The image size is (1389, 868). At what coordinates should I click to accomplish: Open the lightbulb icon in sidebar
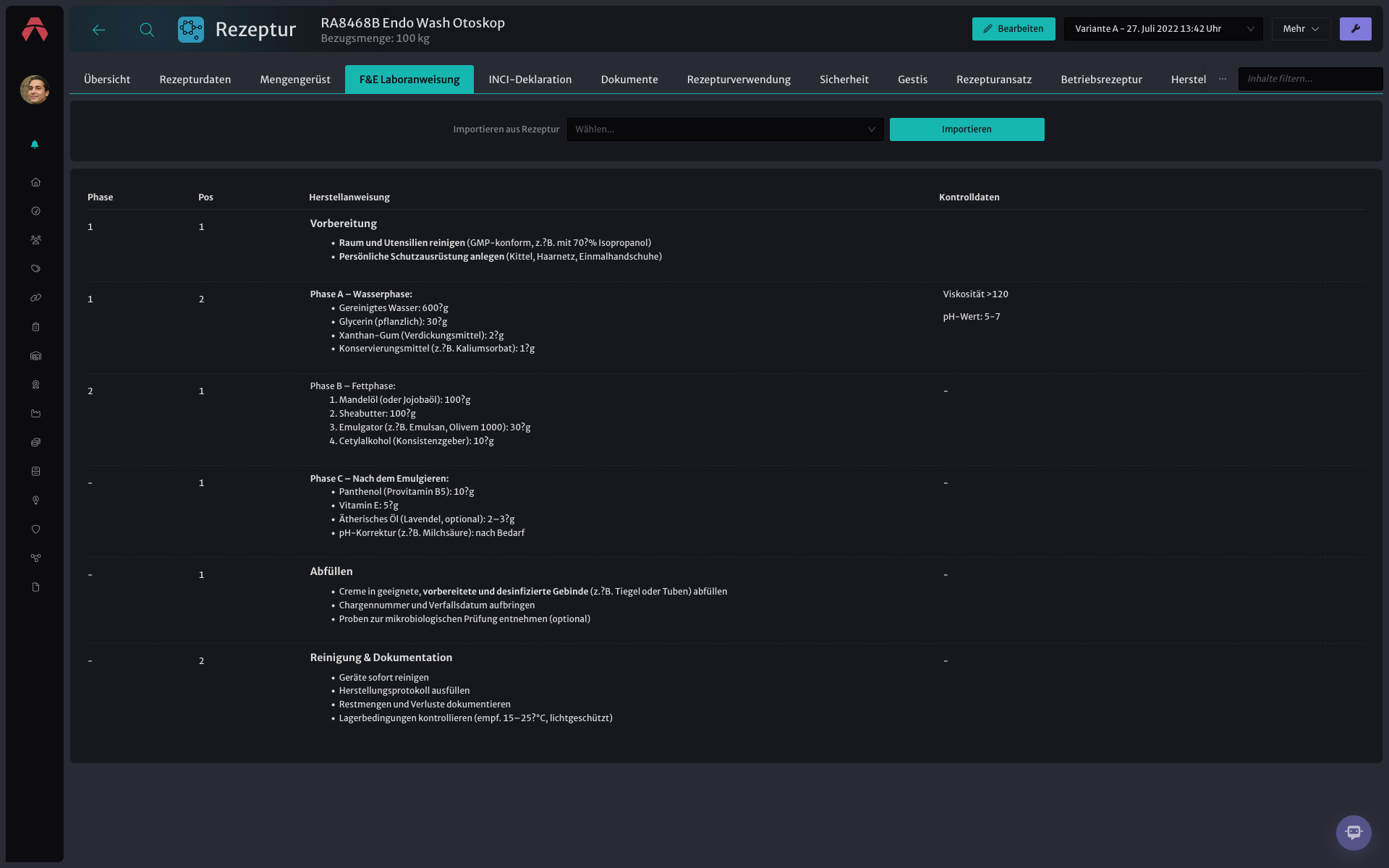pos(35,501)
